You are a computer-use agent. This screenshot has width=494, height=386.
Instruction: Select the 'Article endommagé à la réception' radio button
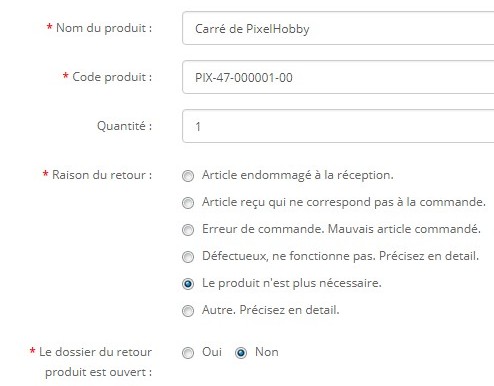pos(188,176)
